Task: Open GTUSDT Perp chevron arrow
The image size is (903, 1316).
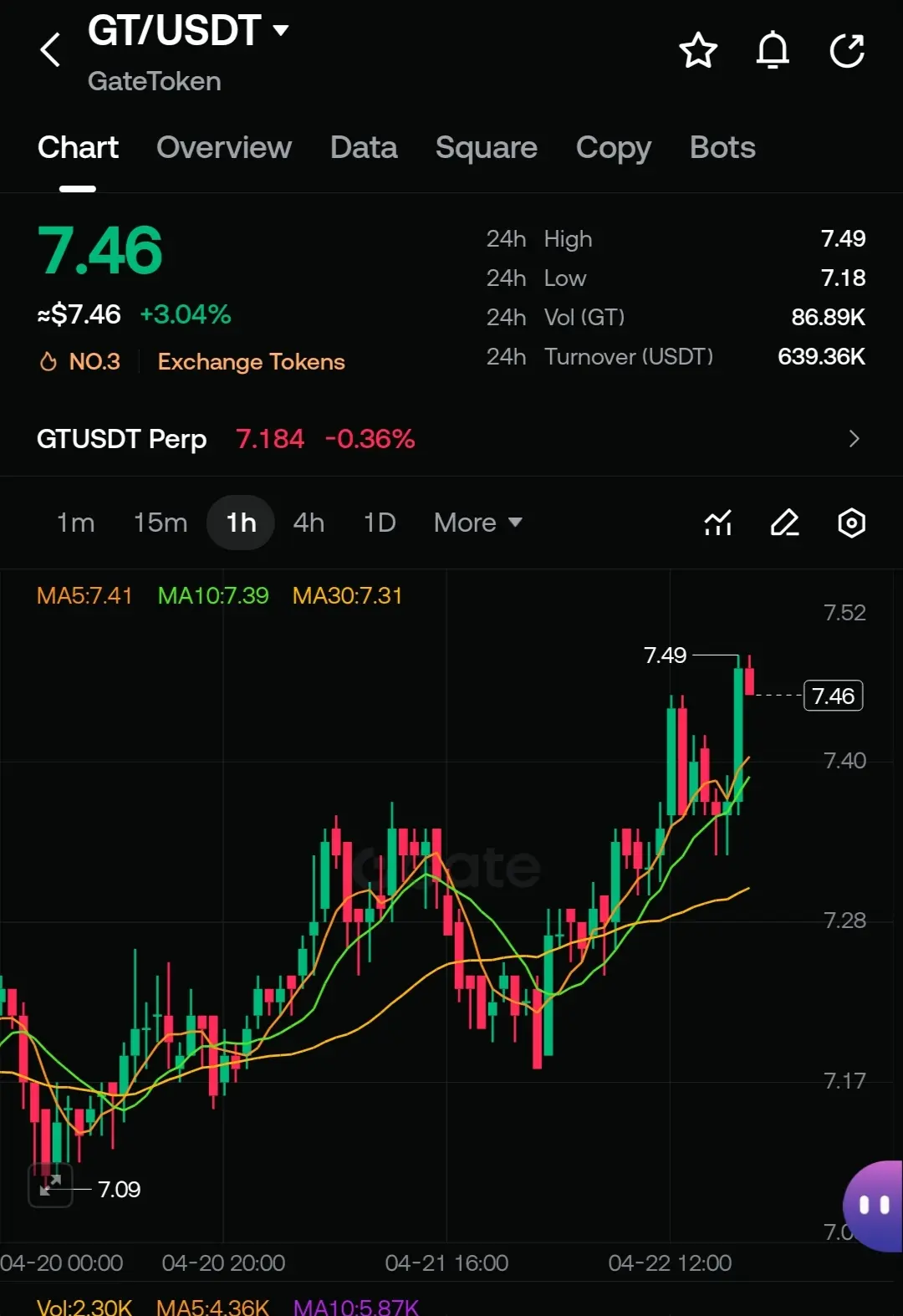Action: click(x=854, y=439)
